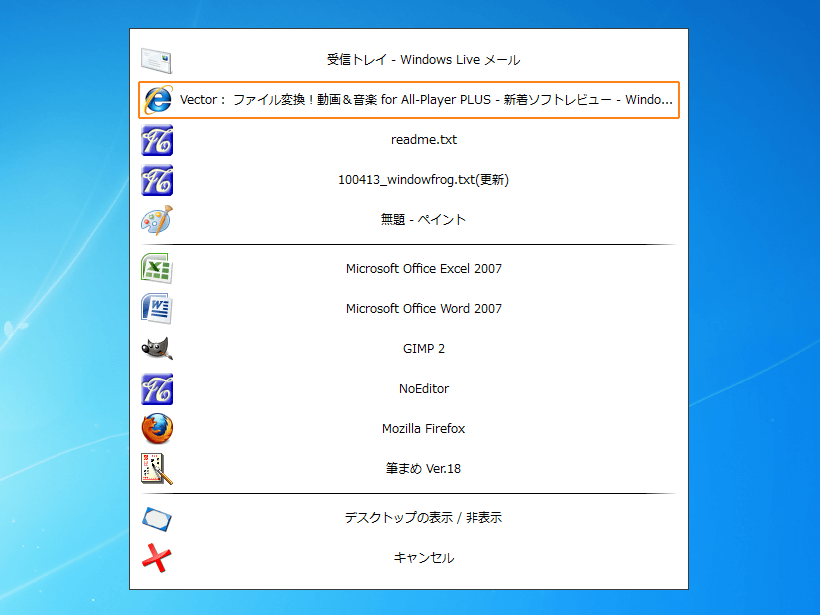Launch Microsoft Office Word 2007
This screenshot has width=820, height=615.
click(x=409, y=309)
